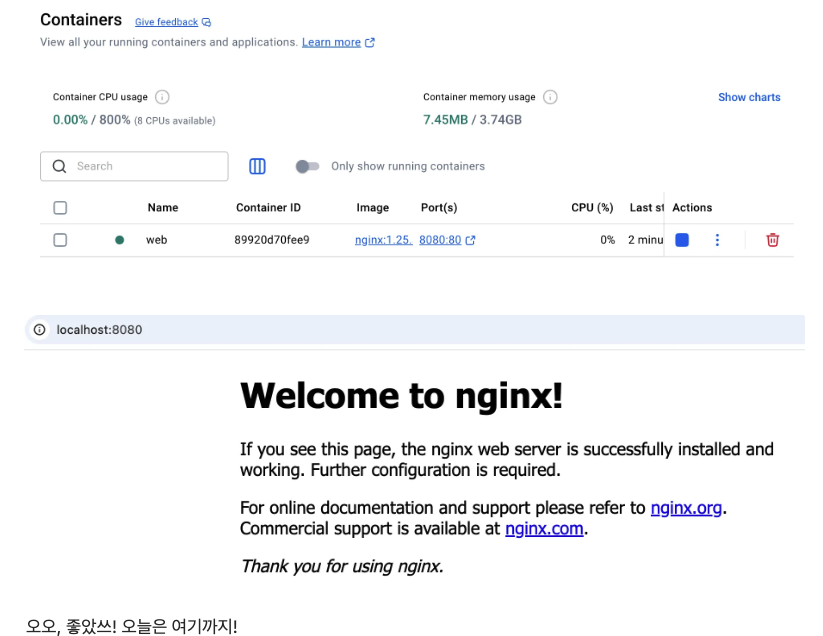Click container ID 89920d70fee9
The width and height of the screenshot is (823, 636).
pos(272,240)
